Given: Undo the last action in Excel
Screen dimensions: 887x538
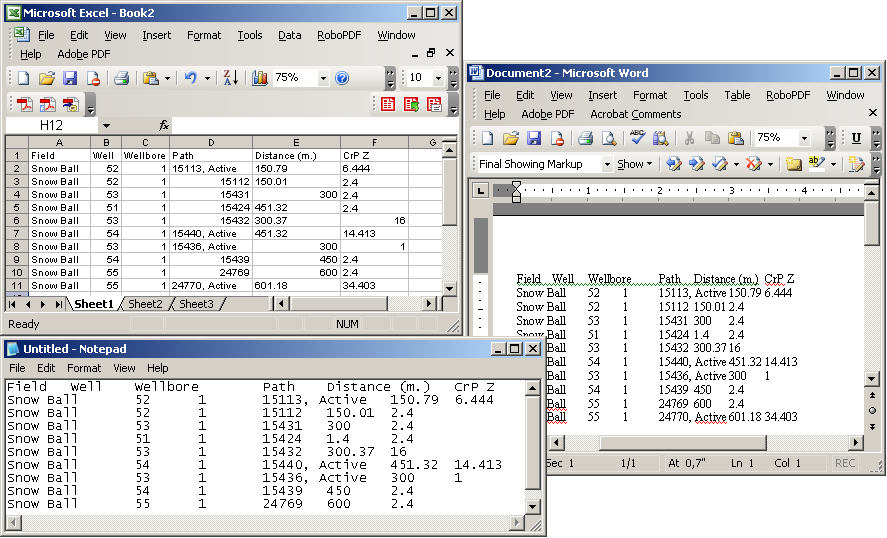Looking at the screenshot, I should (x=191, y=78).
